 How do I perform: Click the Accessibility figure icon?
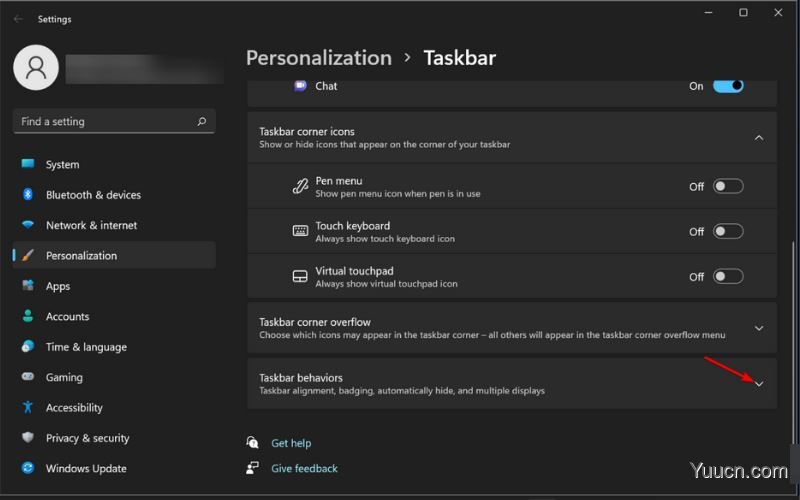pos(28,407)
